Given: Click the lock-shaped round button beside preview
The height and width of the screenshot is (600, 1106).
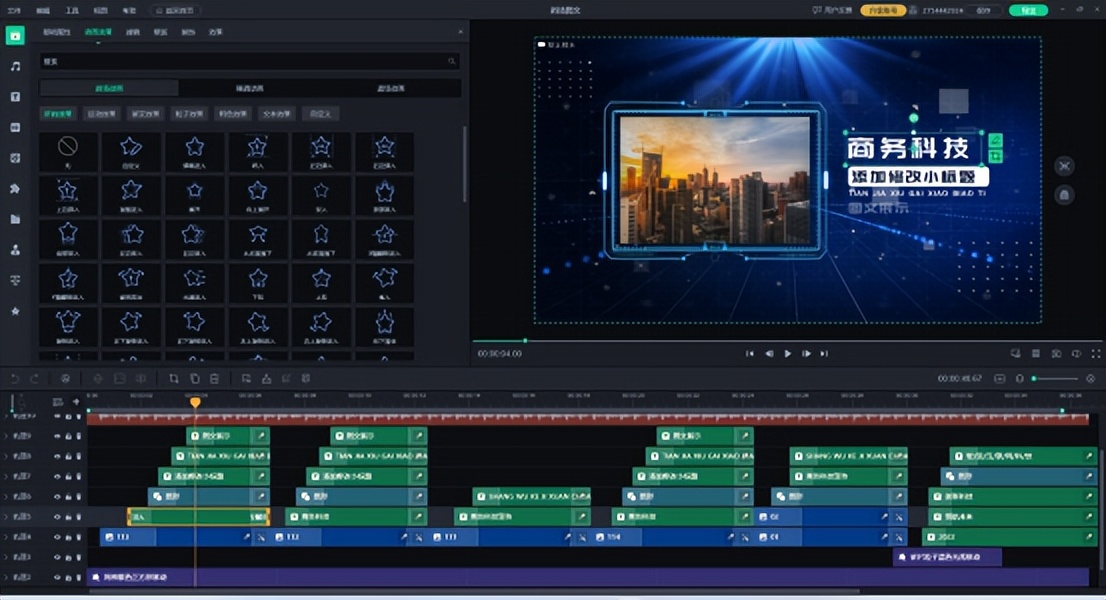Looking at the screenshot, I should point(1064,195).
